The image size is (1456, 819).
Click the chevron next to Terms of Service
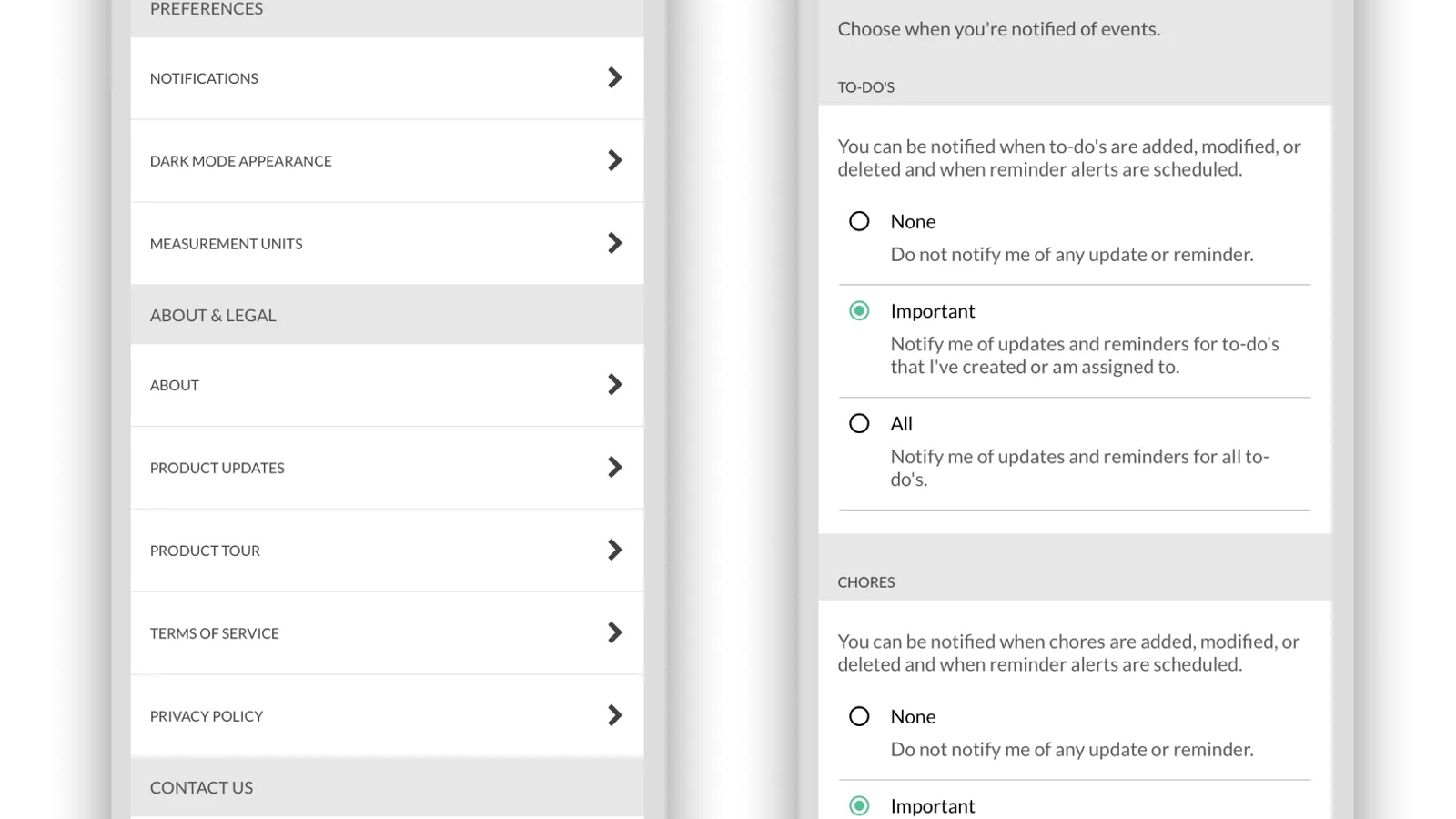click(615, 632)
